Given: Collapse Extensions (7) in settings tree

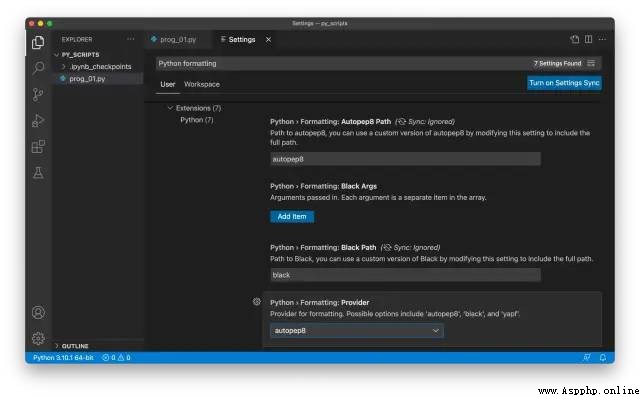Looking at the screenshot, I should (170, 108).
